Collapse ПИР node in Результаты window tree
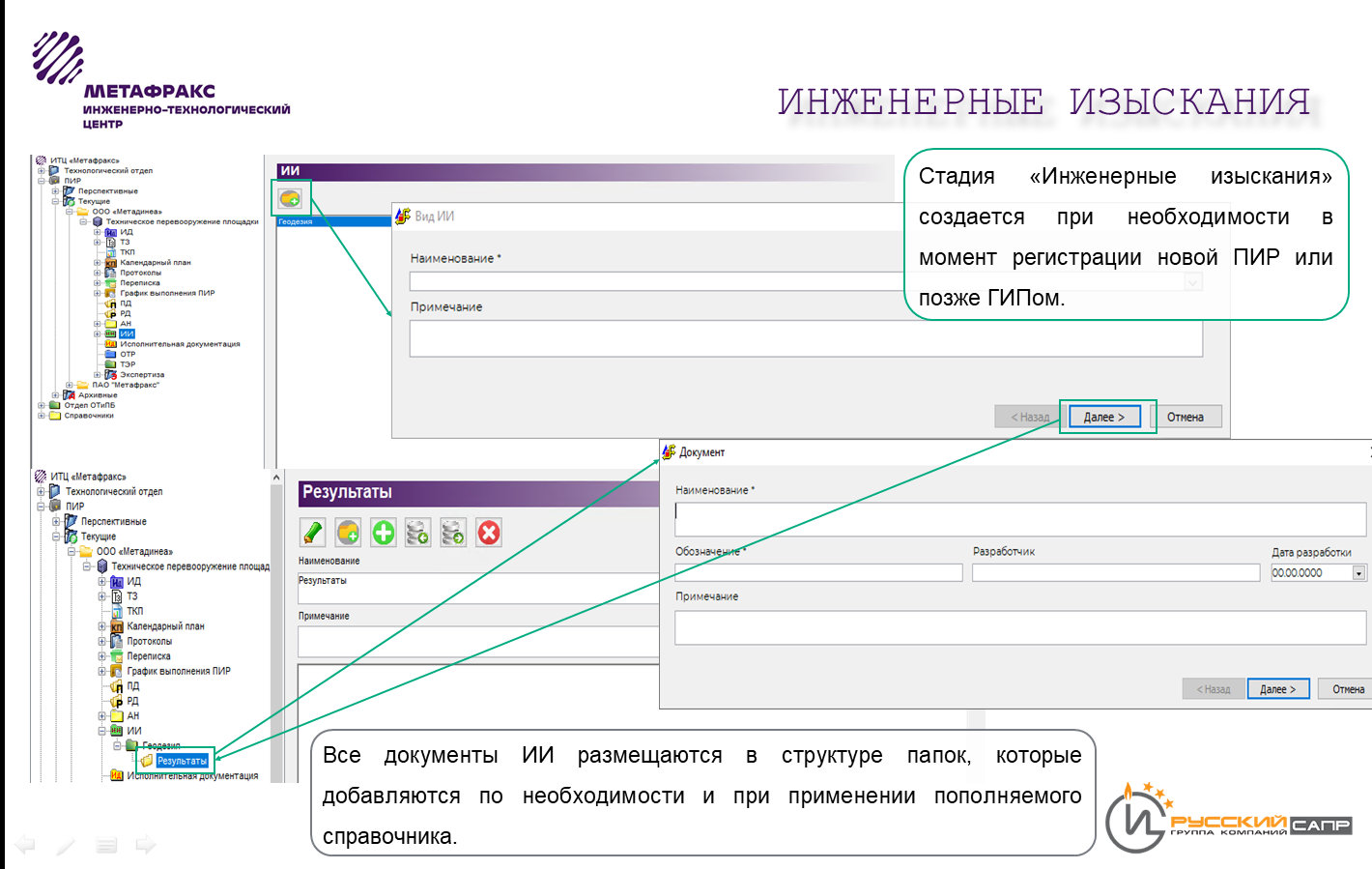 pos(42,507)
